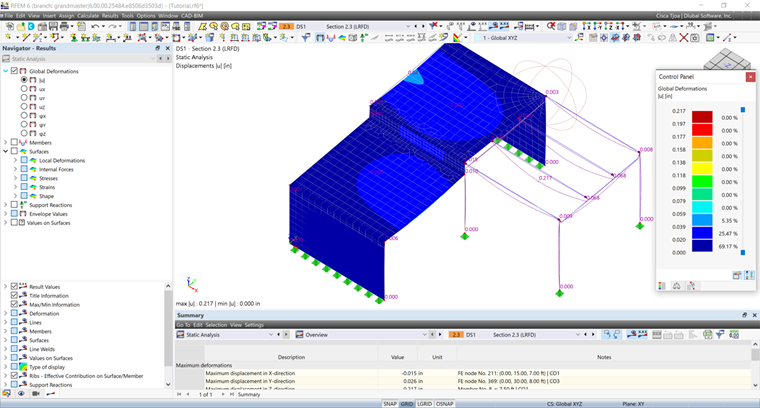Image resolution: width=760 pixels, height=408 pixels.
Task: Click the navigator camera icon at bottom
Action: click(35, 393)
